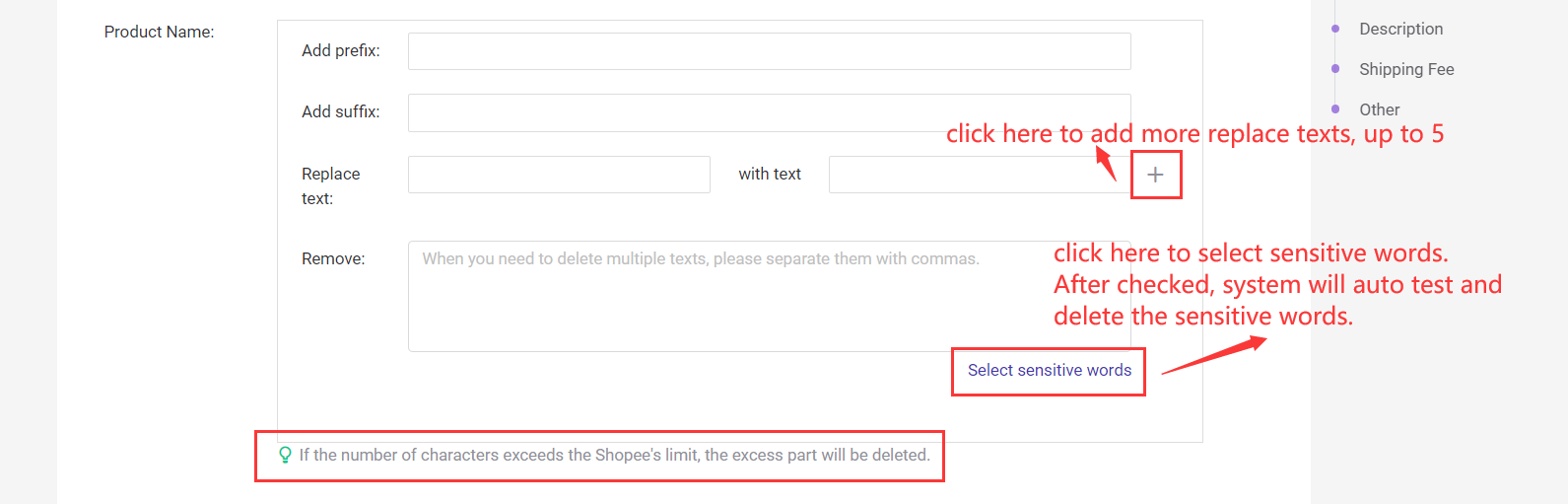Click the Add prefix label
The width and height of the screenshot is (1568, 504).
341,50
